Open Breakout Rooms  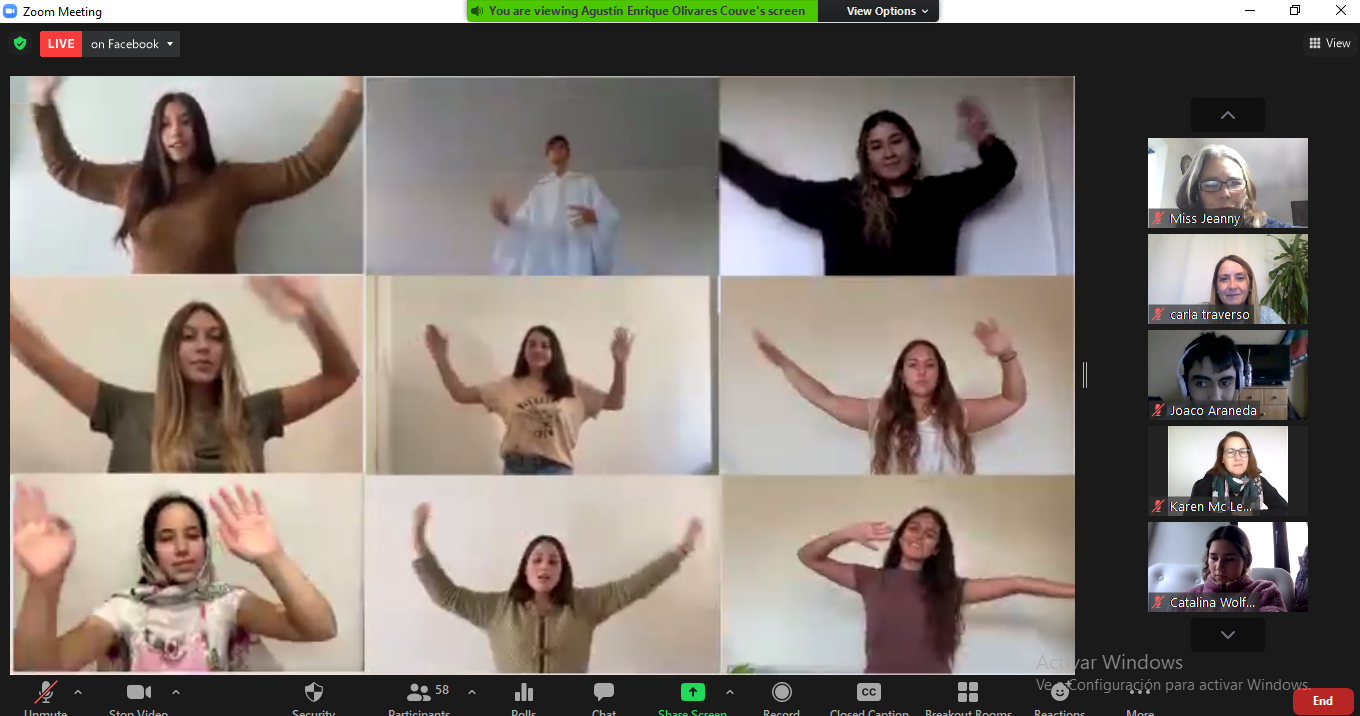click(x=967, y=693)
